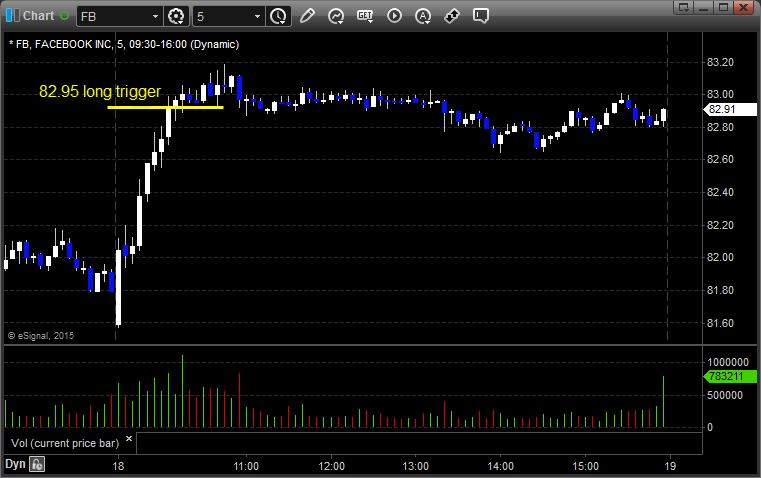Click the 15:00 time axis label
The width and height of the screenshot is (761, 478).
pos(585,466)
